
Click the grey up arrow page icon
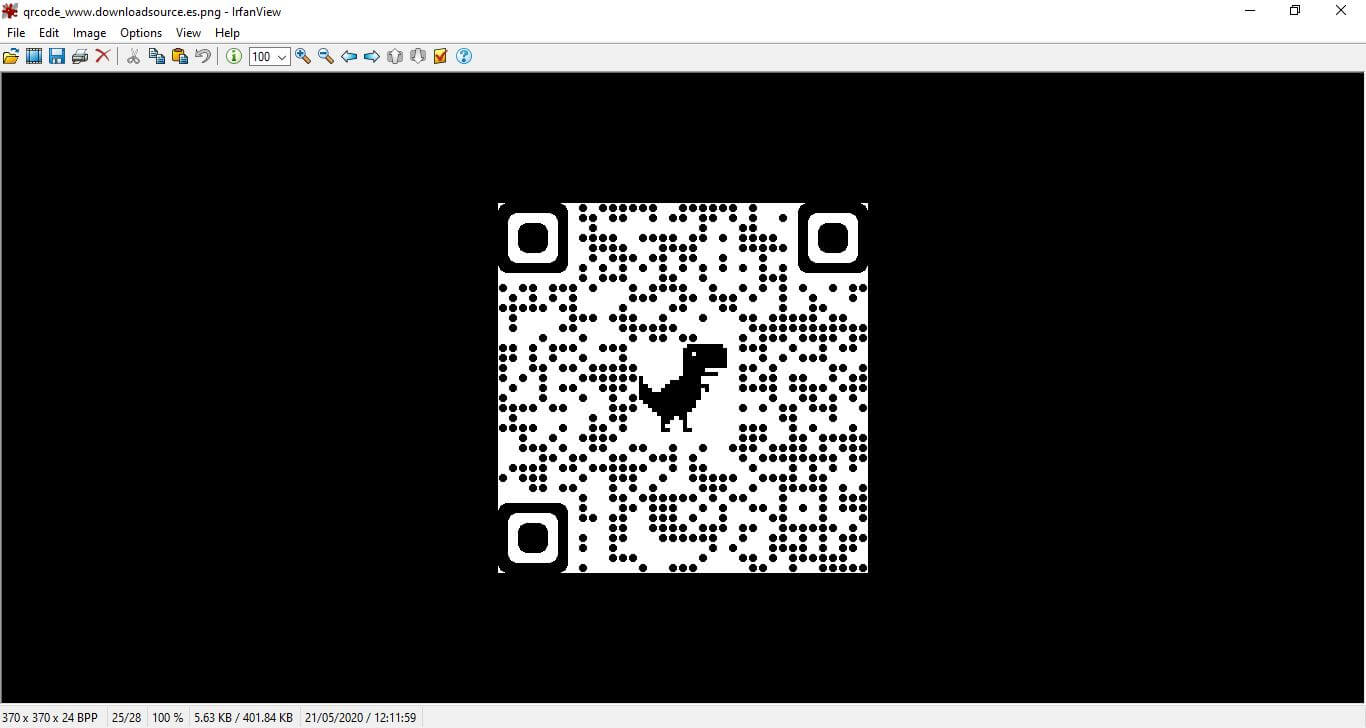(395, 57)
